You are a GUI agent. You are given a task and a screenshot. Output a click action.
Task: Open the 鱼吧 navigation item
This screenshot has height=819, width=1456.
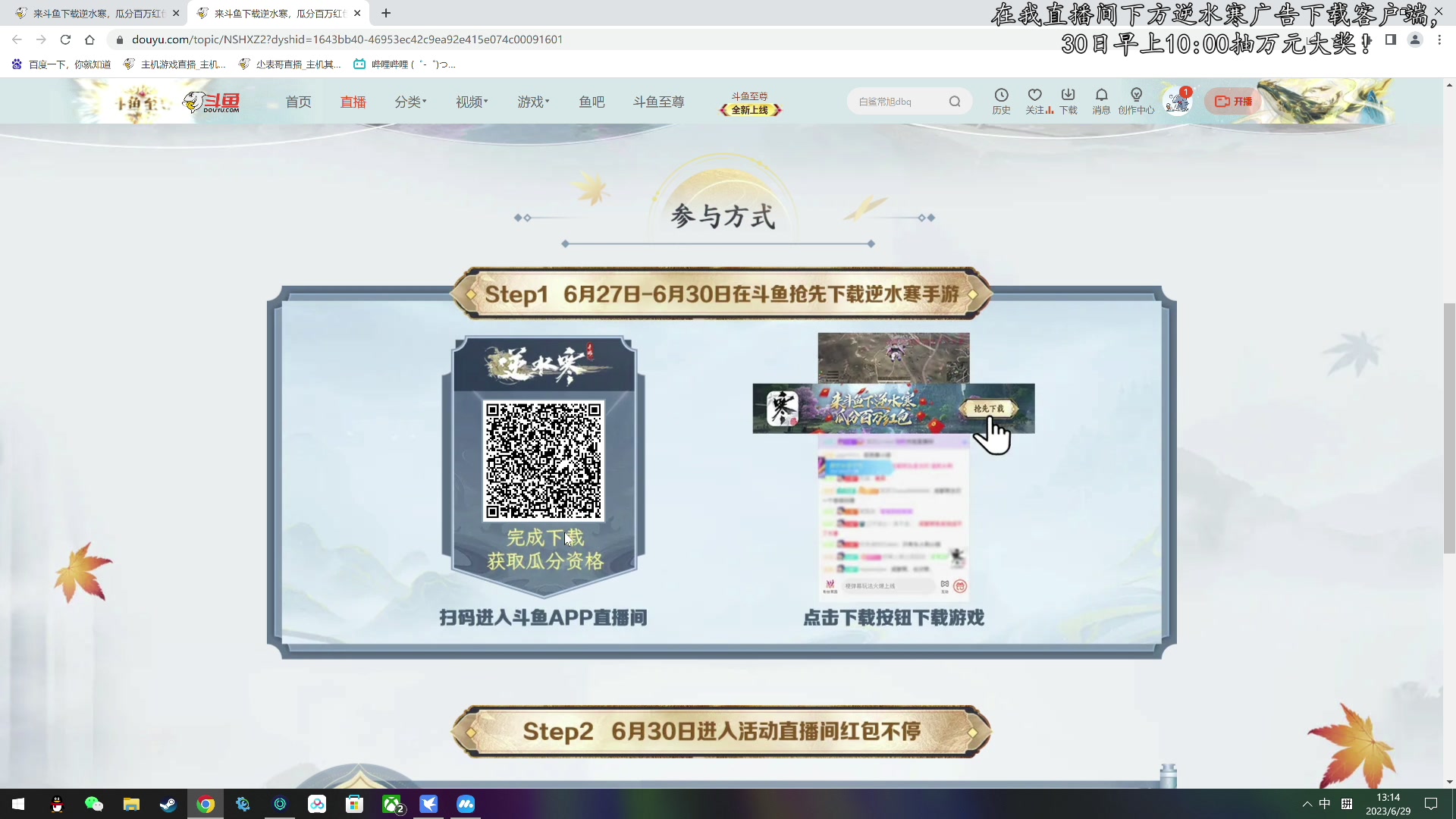591,102
